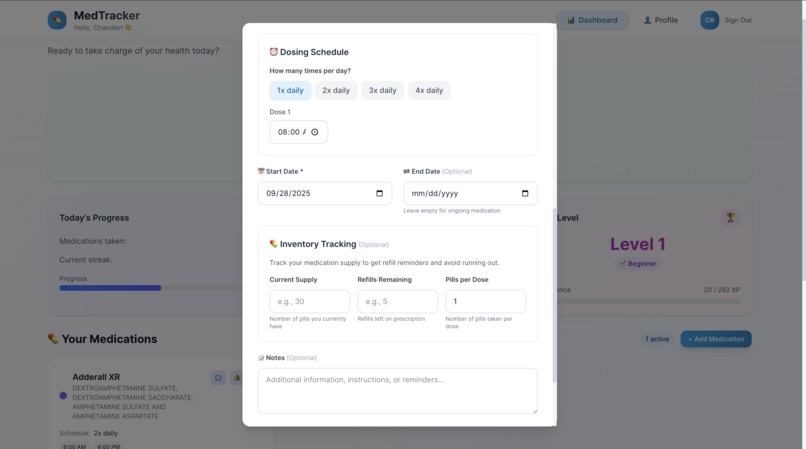Viewport: 806px width, 449px height.
Task: Click the XP progress bar under Level 1
Action: pyautogui.click(x=648, y=301)
